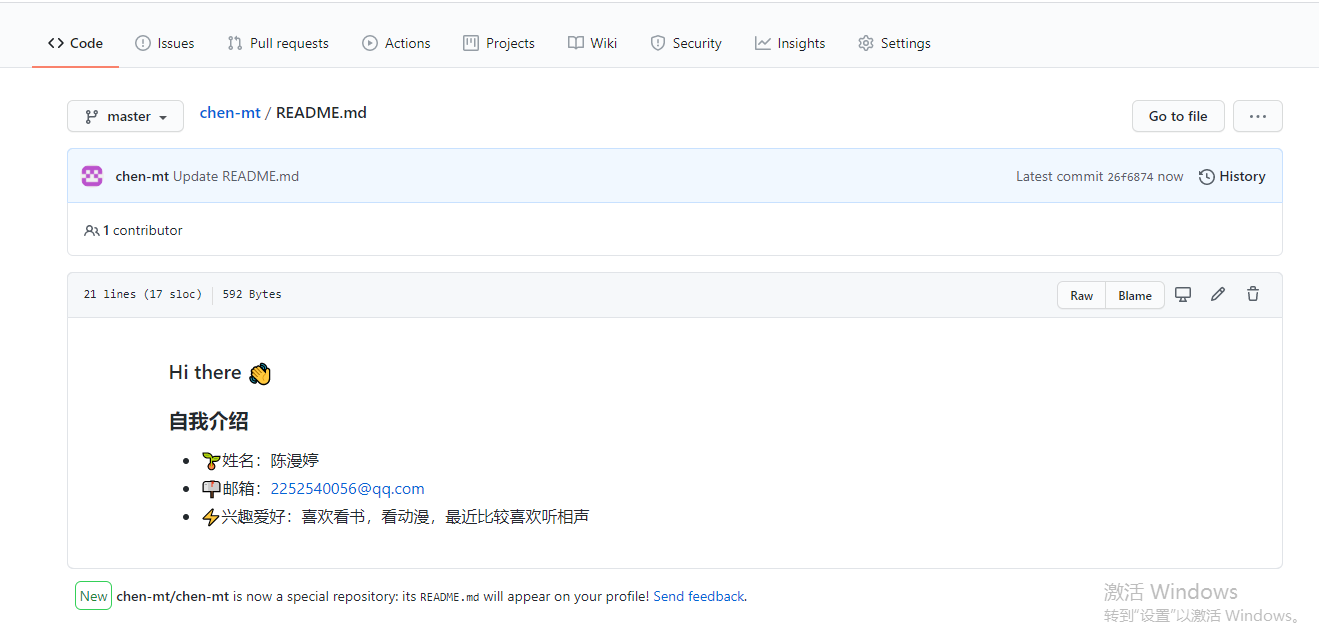This screenshot has width=1319, height=631.
Task: Click the Send feedback link
Action: (x=699, y=596)
